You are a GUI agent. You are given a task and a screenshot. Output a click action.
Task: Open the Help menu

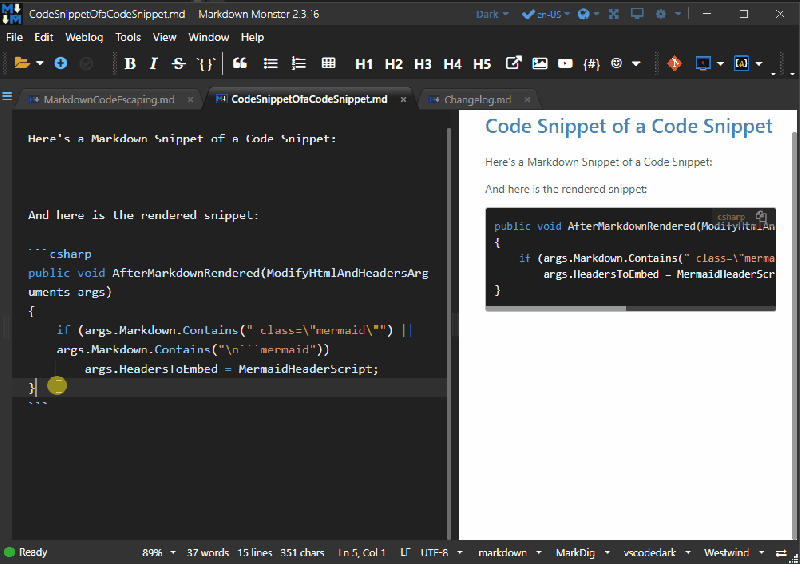click(253, 37)
